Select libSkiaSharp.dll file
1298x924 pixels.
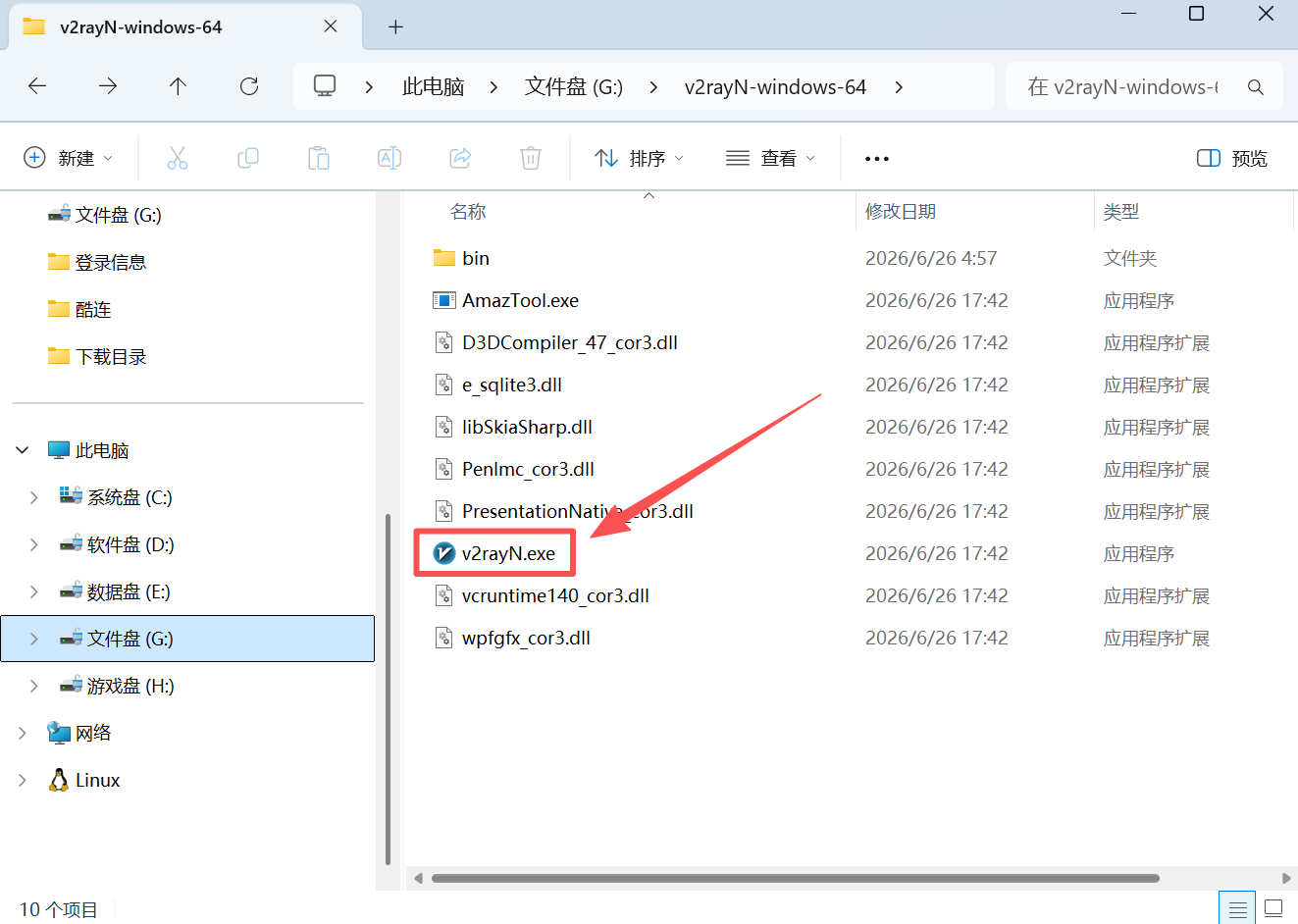[527, 427]
